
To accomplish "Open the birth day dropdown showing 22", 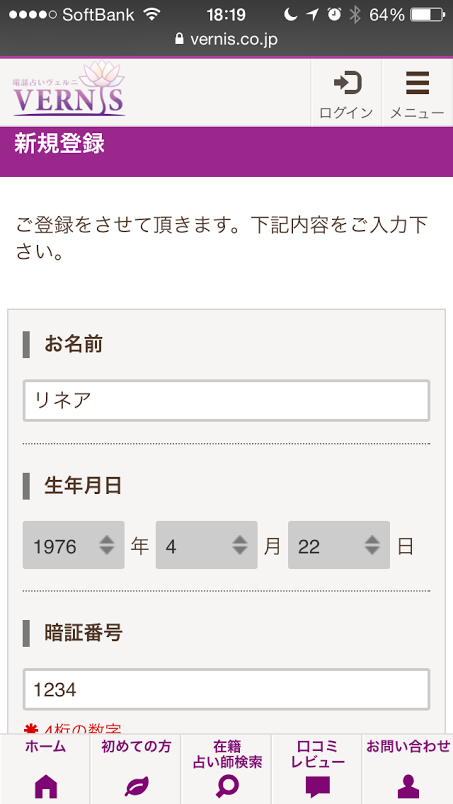I will coord(339,545).
